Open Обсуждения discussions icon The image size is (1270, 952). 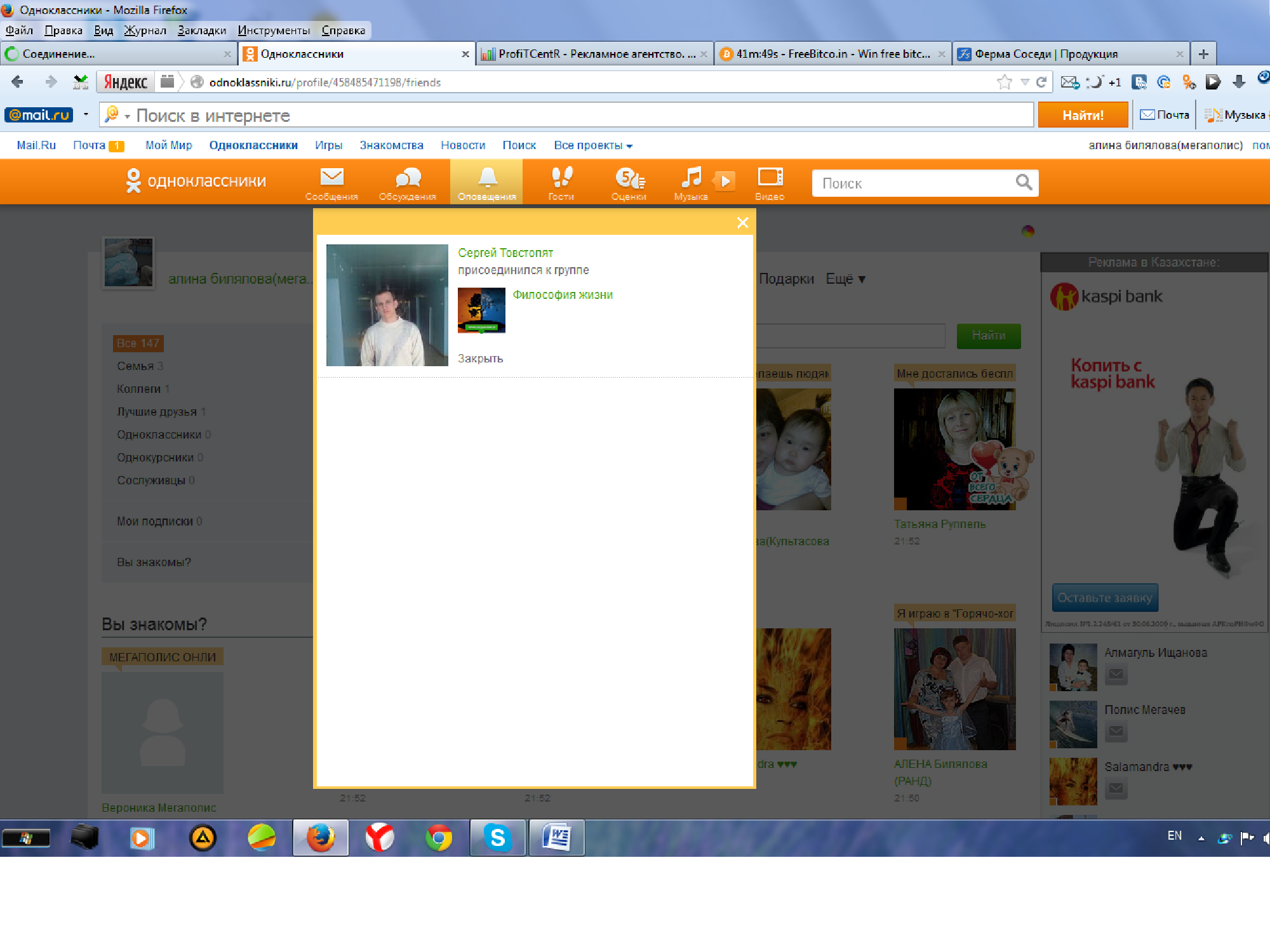[408, 178]
